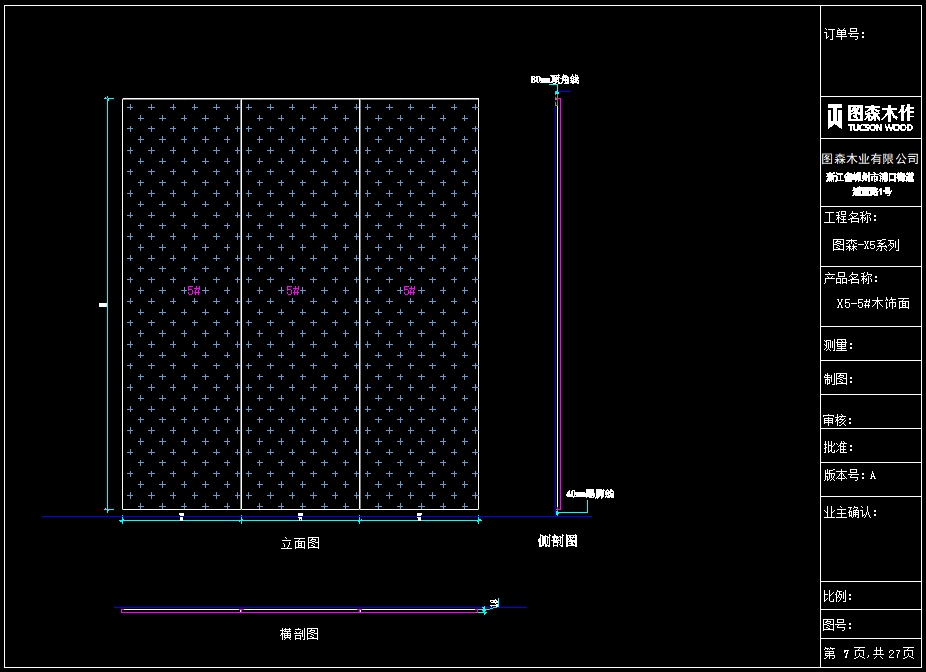Click the 立面图 elevation view title
This screenshot has height=672, width=926.
pos(300,543)
